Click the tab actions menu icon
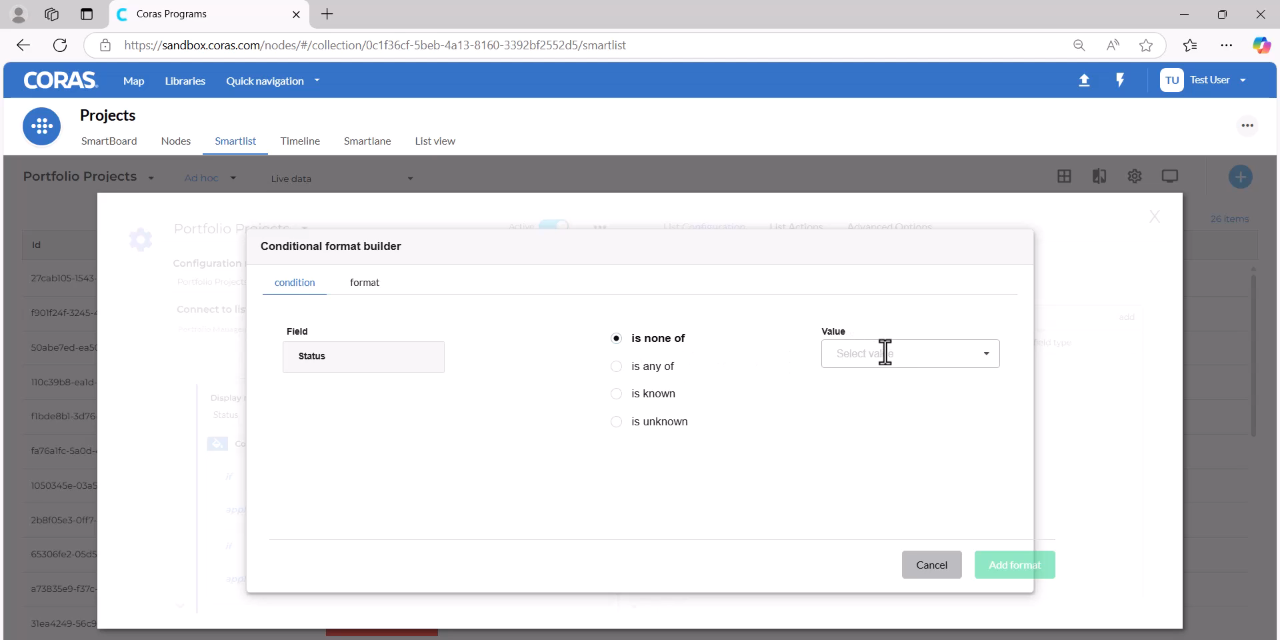This screenshot has height=640, width=1280. point(86,14)
